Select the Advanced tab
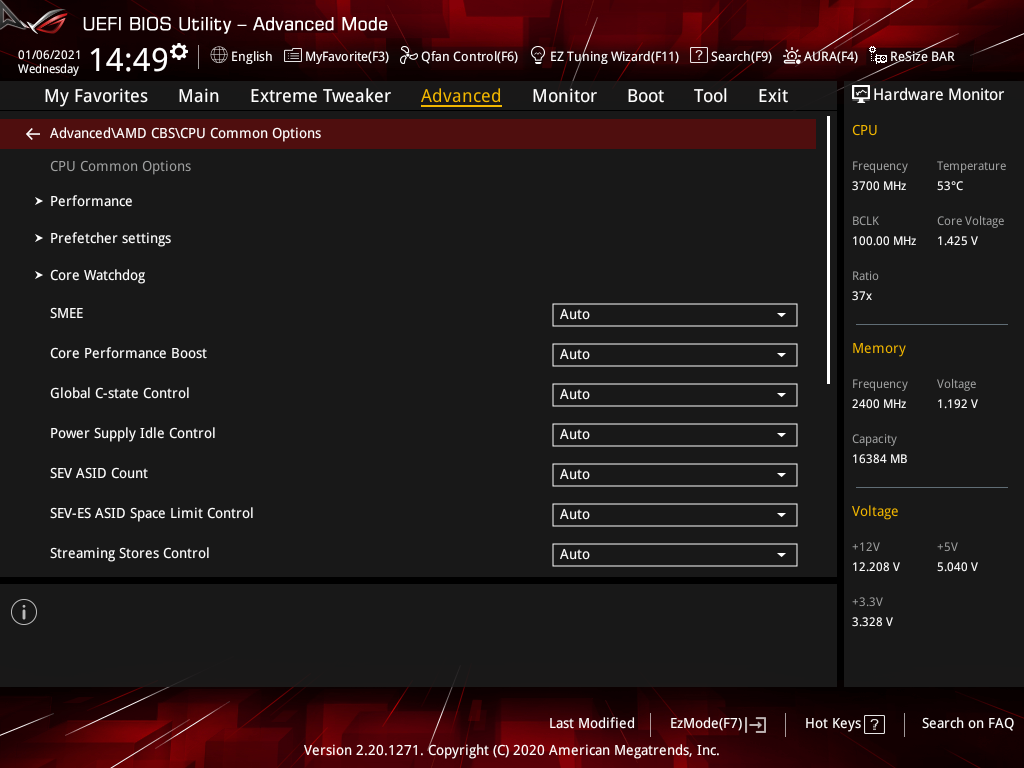 pyautogui.click(x=461, y=96)
